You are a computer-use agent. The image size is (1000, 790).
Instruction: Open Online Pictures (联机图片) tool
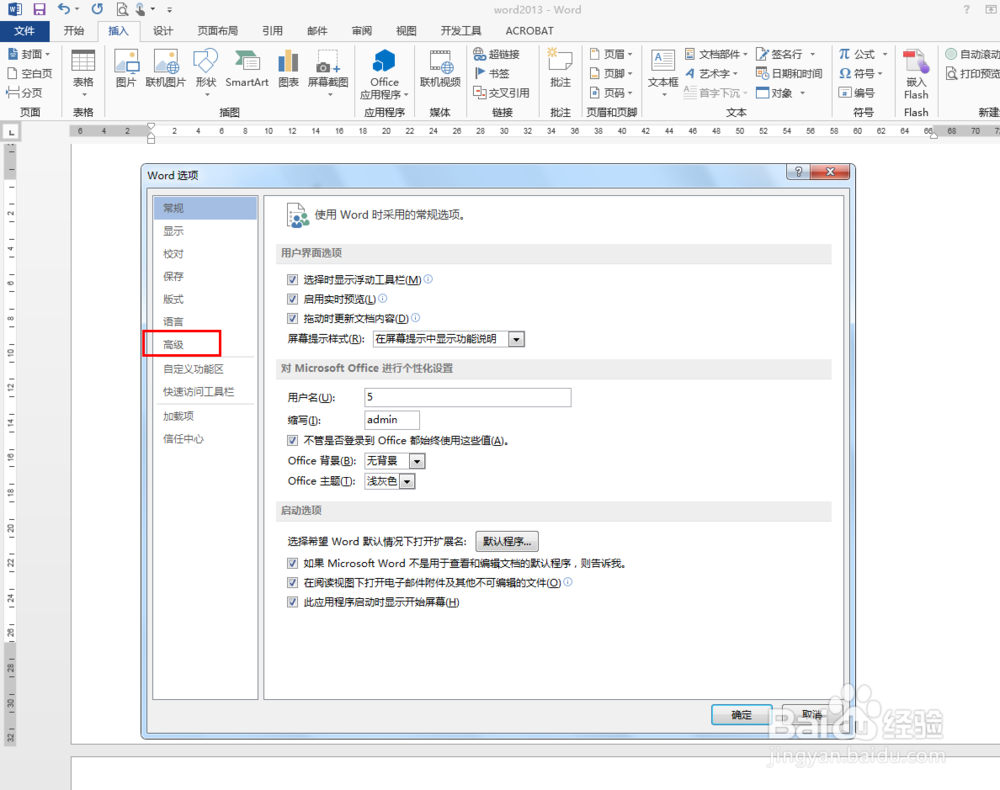pyautogui.click(x=166, y=68)
